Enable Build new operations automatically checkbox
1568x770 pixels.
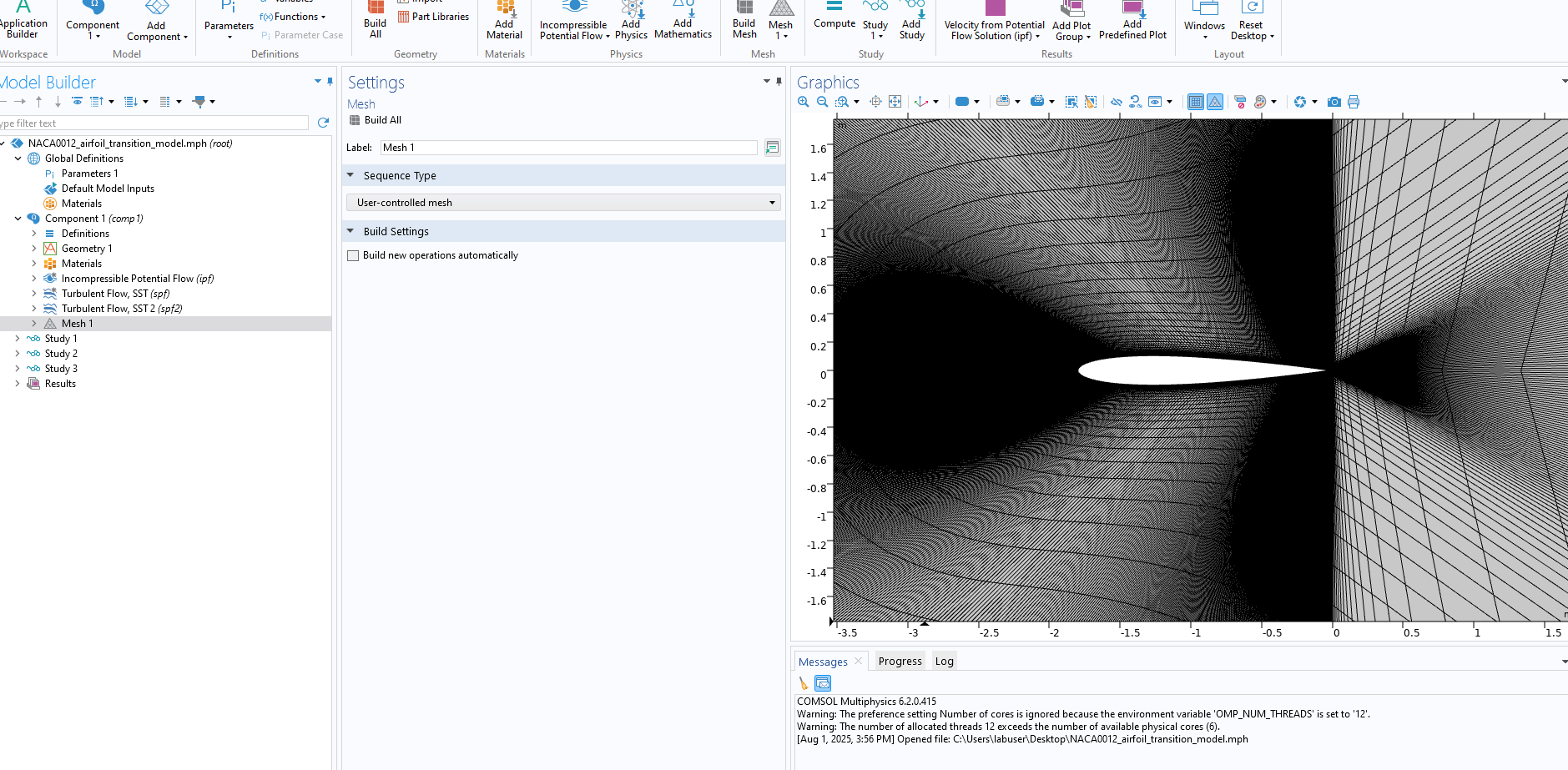pyautogui.click(x=353, y=255)
